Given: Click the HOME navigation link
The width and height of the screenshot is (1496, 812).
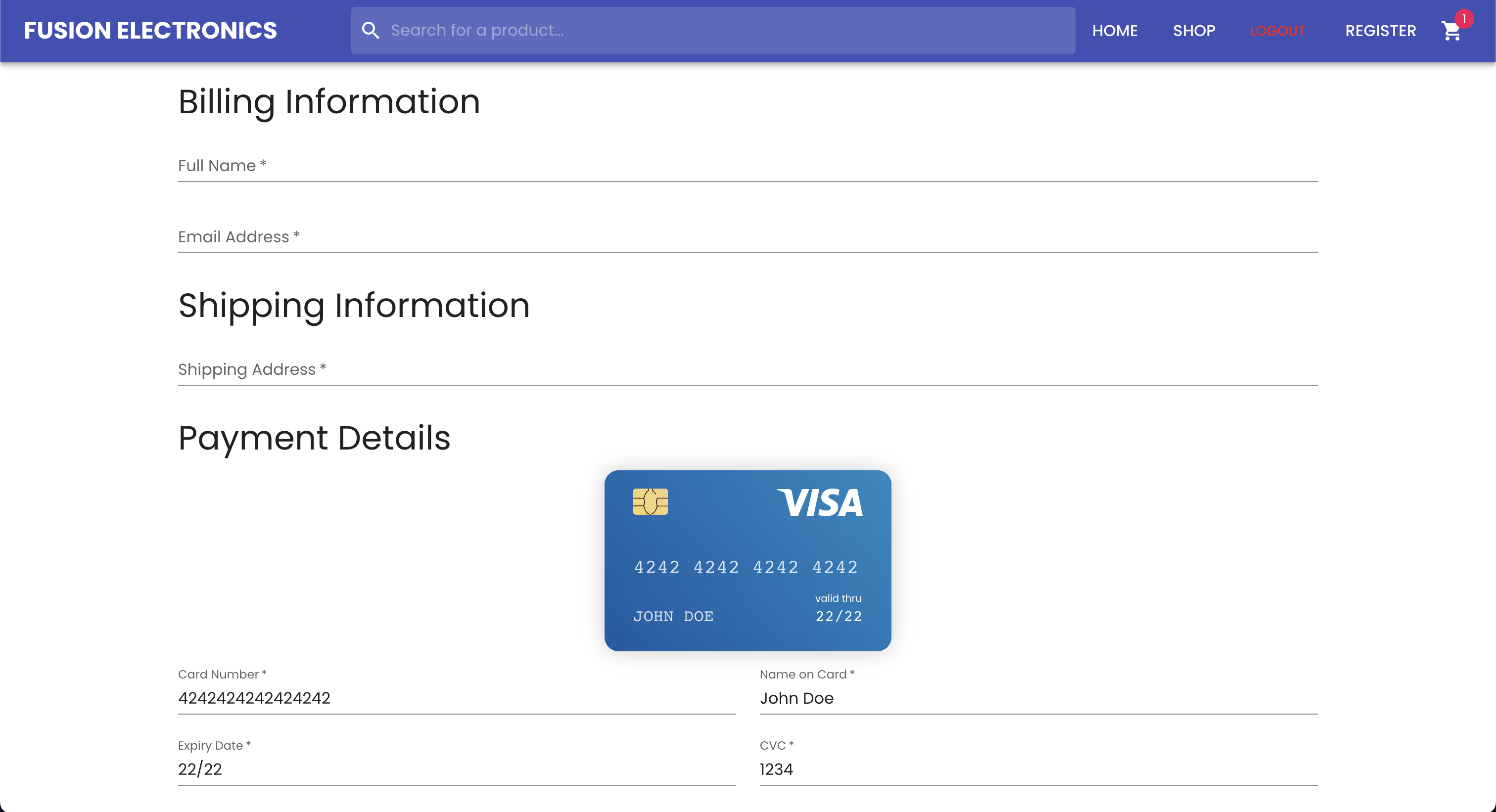Looking at the screenshot, I should coord(1116,30).
